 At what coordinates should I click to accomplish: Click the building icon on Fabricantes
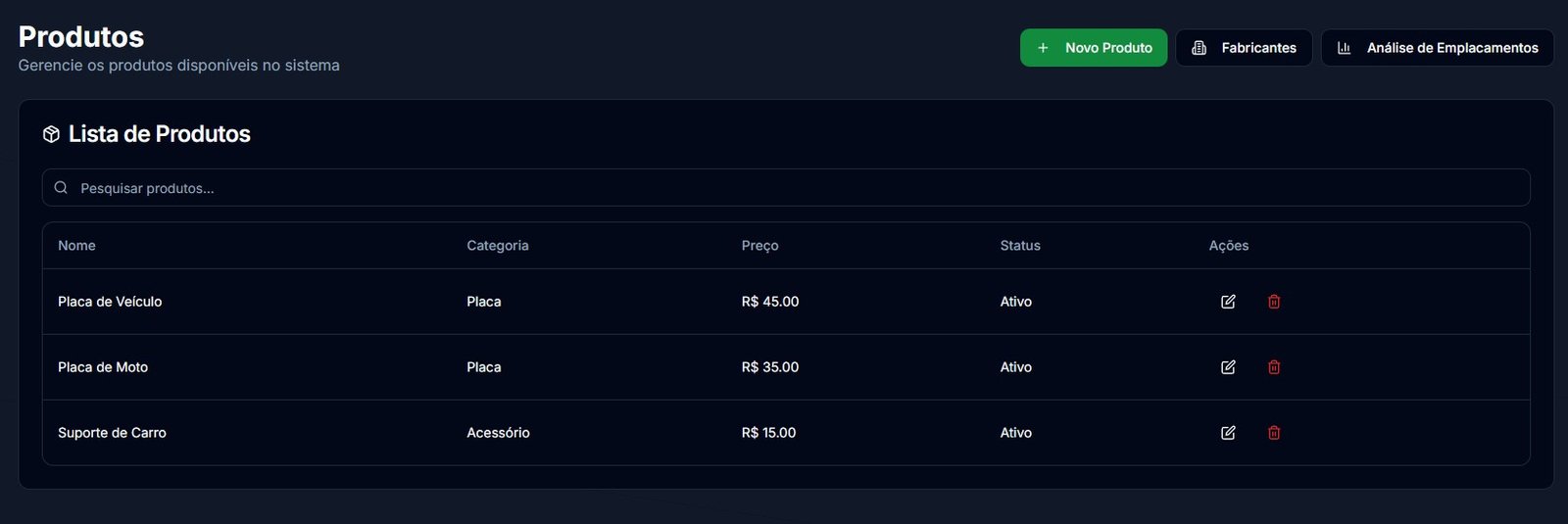click(1199, 48)
